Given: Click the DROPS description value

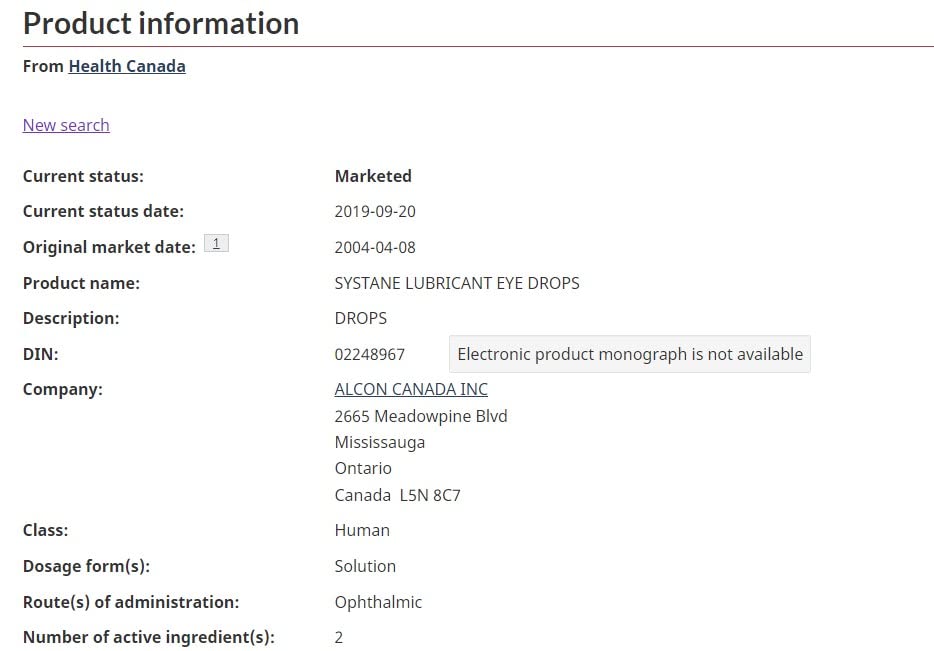Looking at the screenshot, I should [x=361, y=318].
